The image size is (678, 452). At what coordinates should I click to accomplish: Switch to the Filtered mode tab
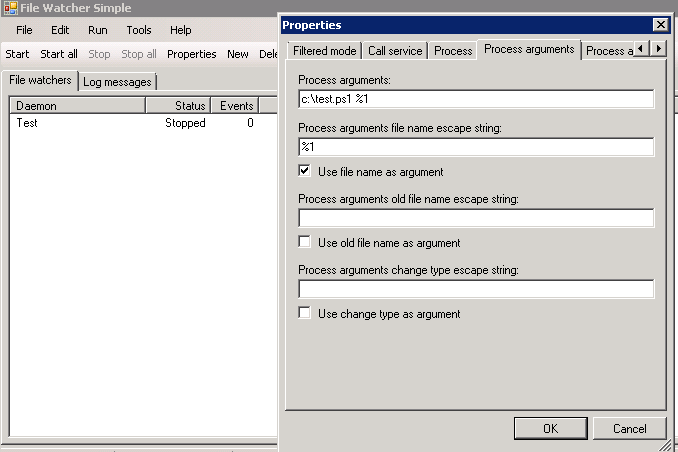click(x=324, y=50)
